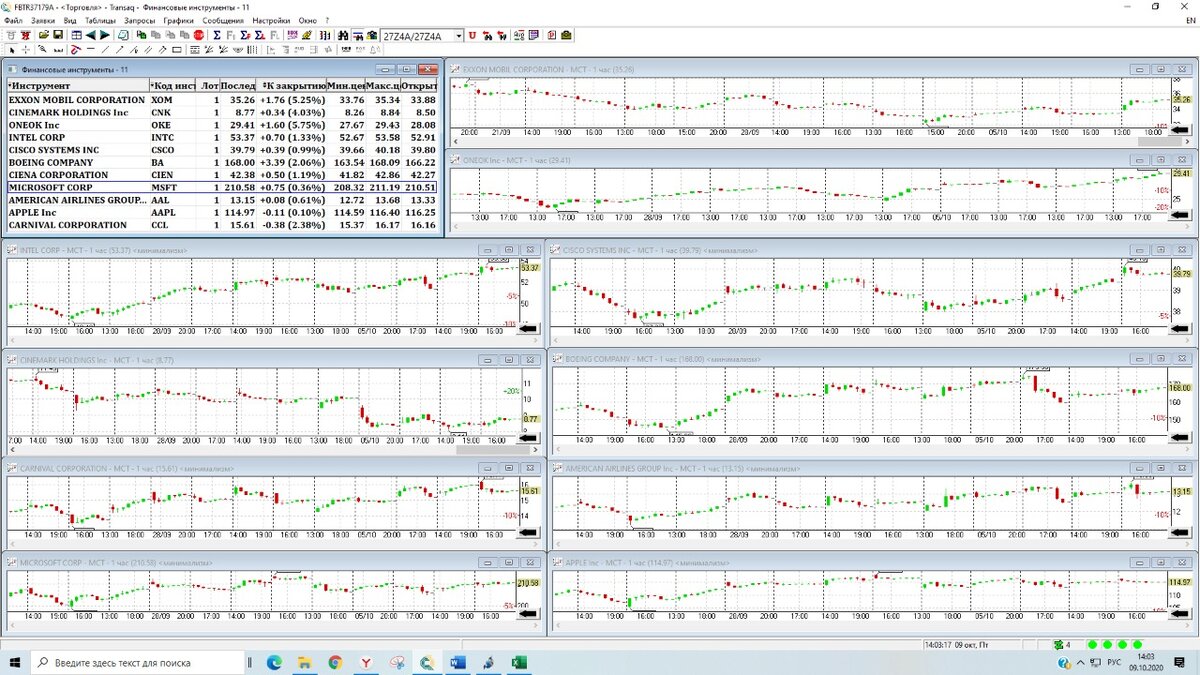Select the MICROSOFT CORP row
The width and height of the screenshot is (1200, 675).
222,187
